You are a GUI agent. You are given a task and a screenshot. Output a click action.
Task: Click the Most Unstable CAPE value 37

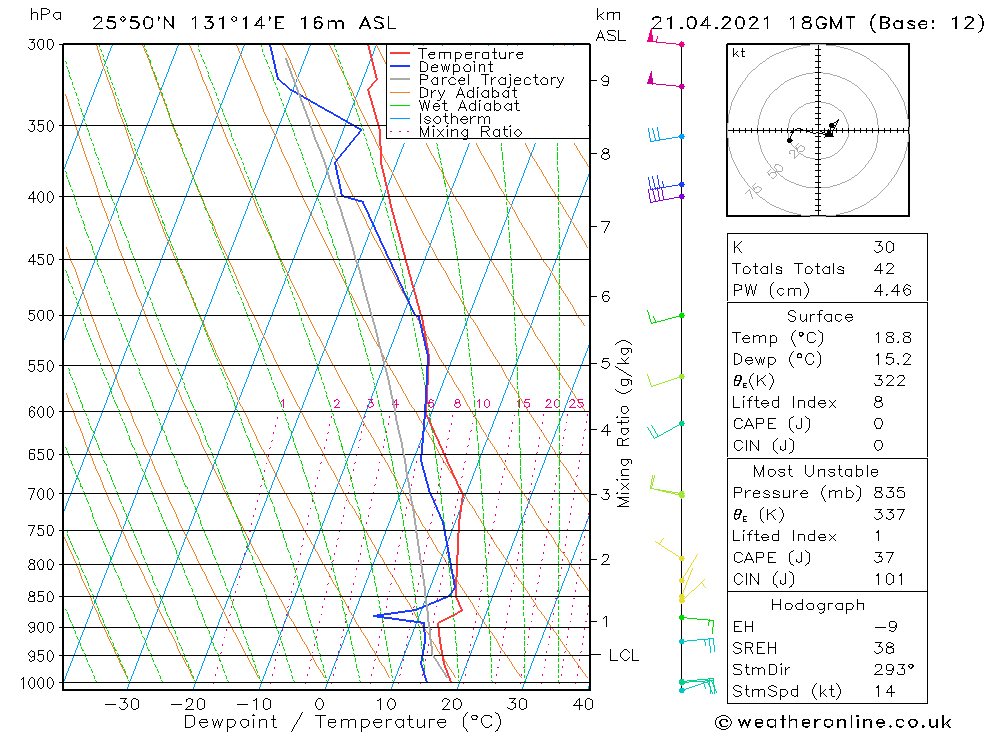coord(884,558)
